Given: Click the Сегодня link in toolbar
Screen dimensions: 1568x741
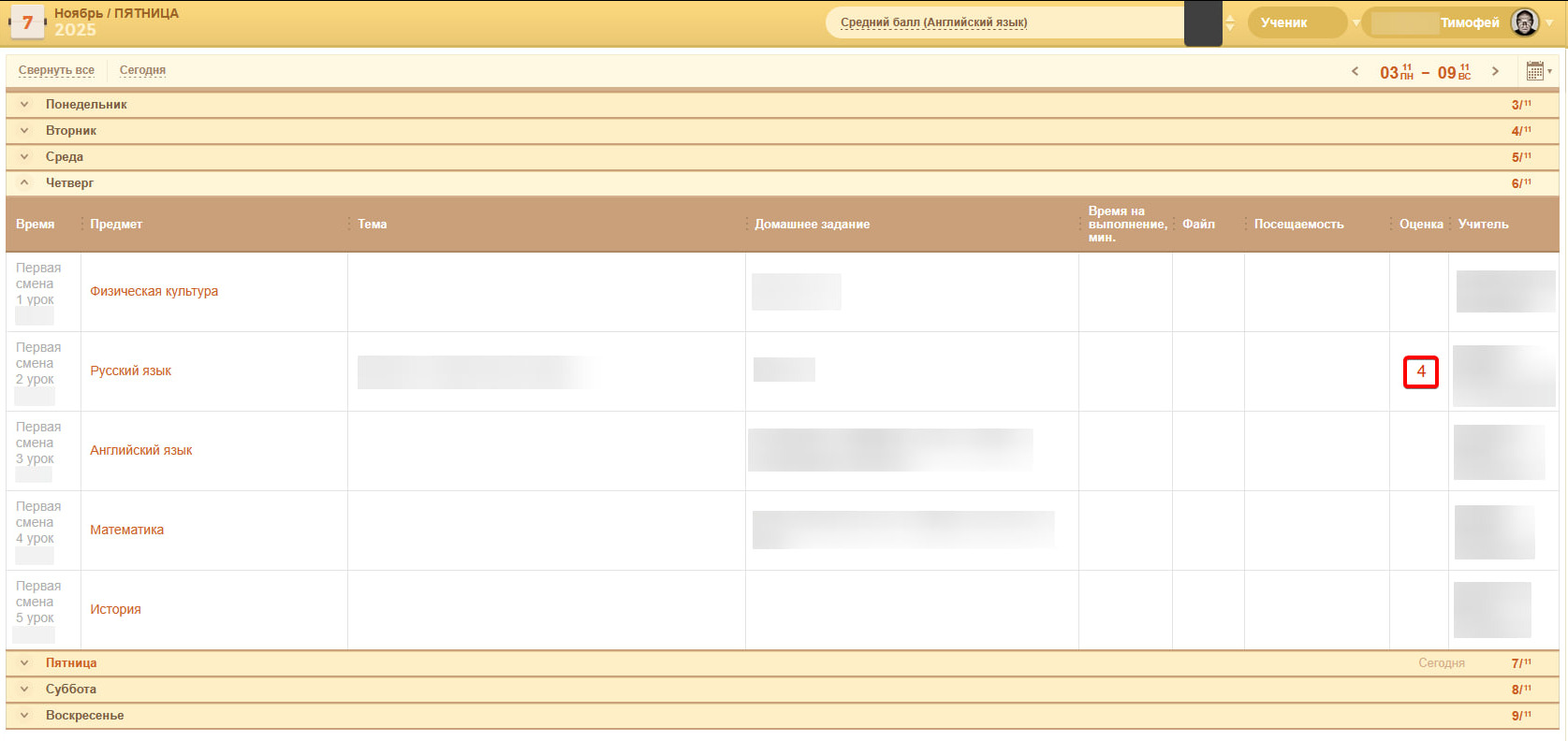Looking at the screenshot, I should coord(142,70).
